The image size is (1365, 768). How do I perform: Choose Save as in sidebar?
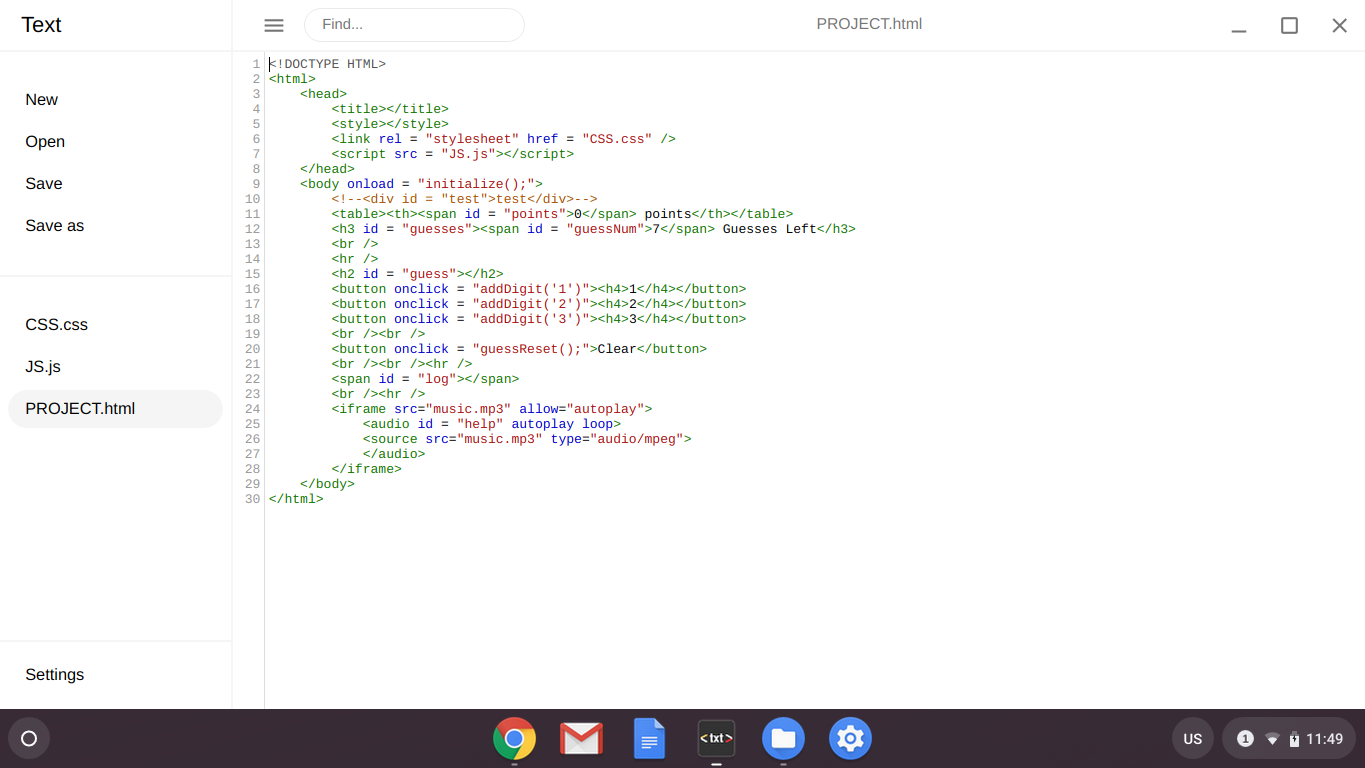[55, 226]
